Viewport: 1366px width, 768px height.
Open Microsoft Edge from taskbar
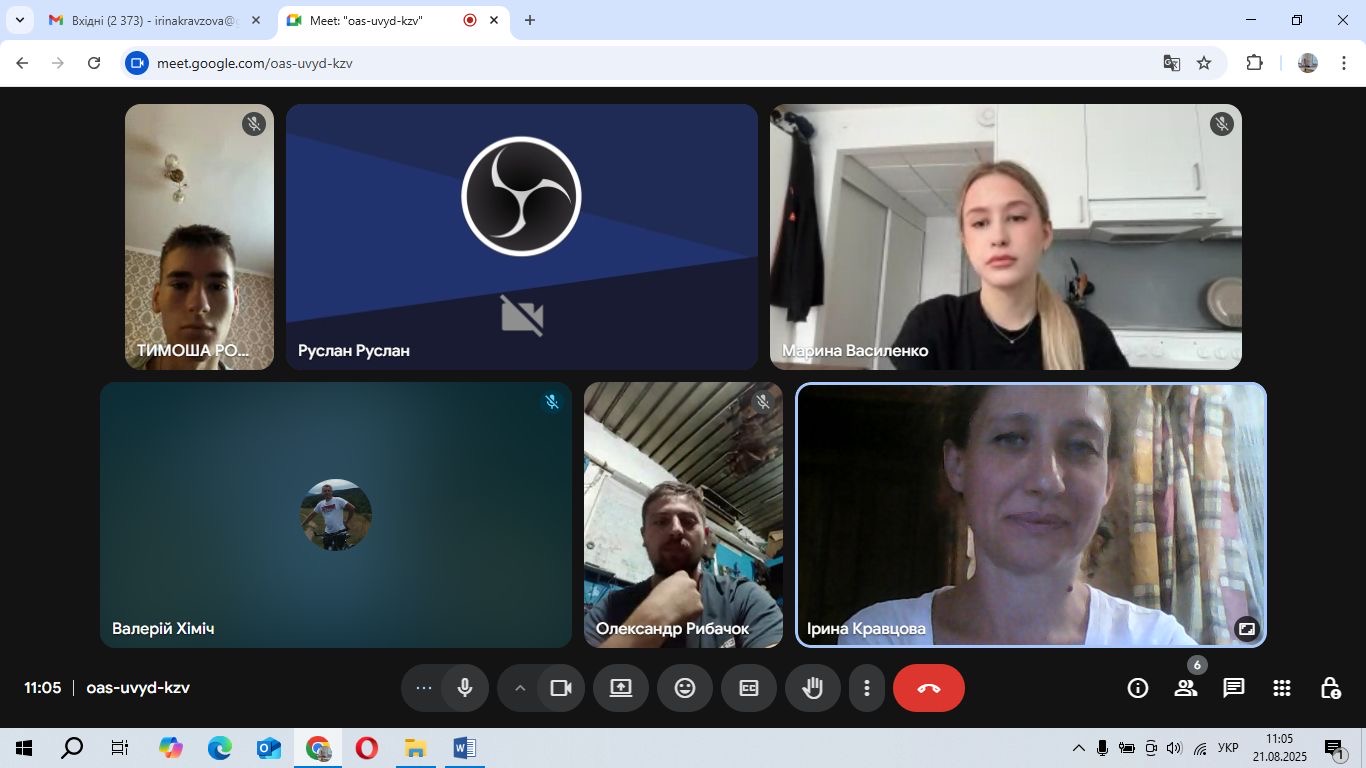(x=220, y=748)
